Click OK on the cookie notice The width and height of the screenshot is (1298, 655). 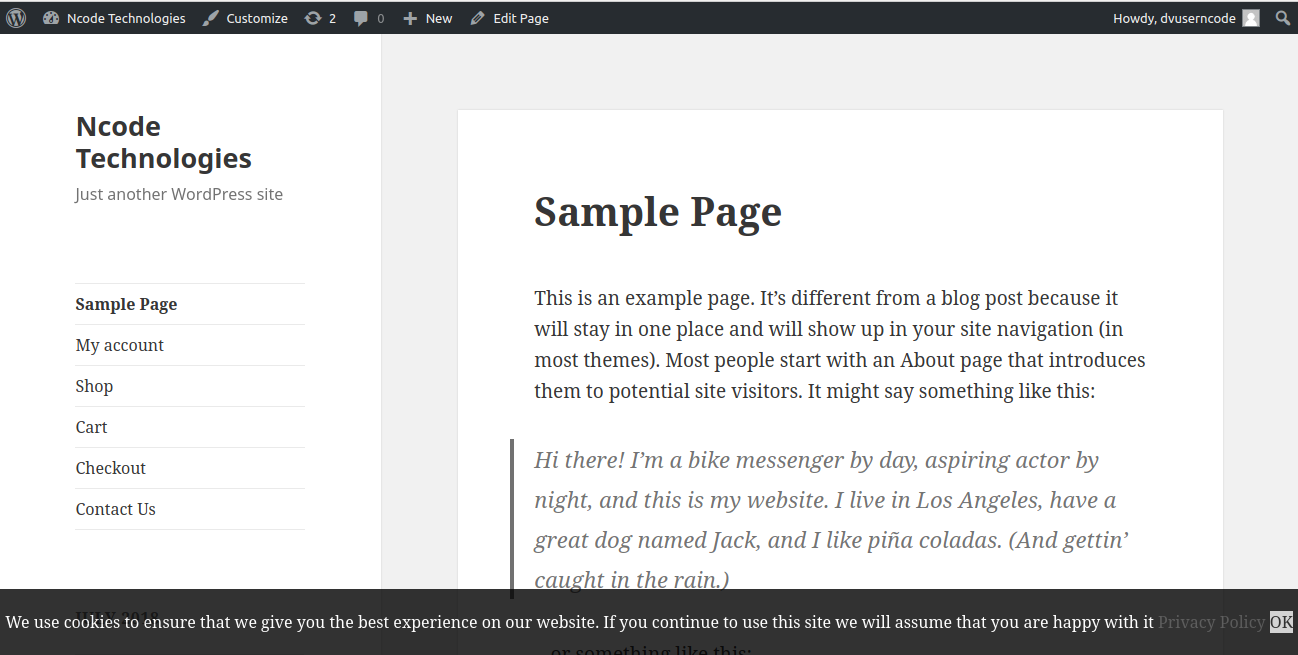click(x=1281, y=622)
